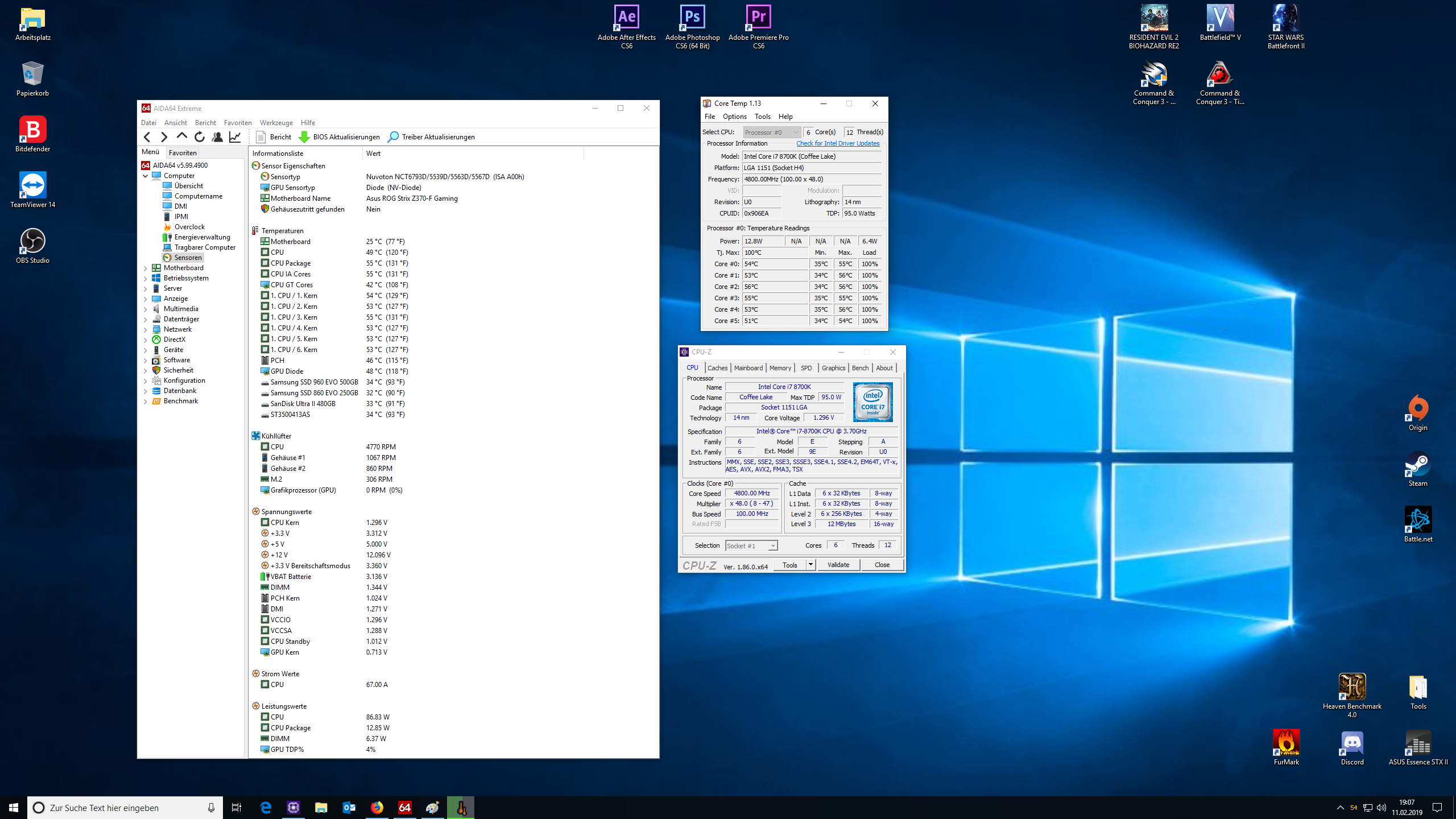
Task: Click the Validate button in CPU-Z
Action: [x=838, y=565]
